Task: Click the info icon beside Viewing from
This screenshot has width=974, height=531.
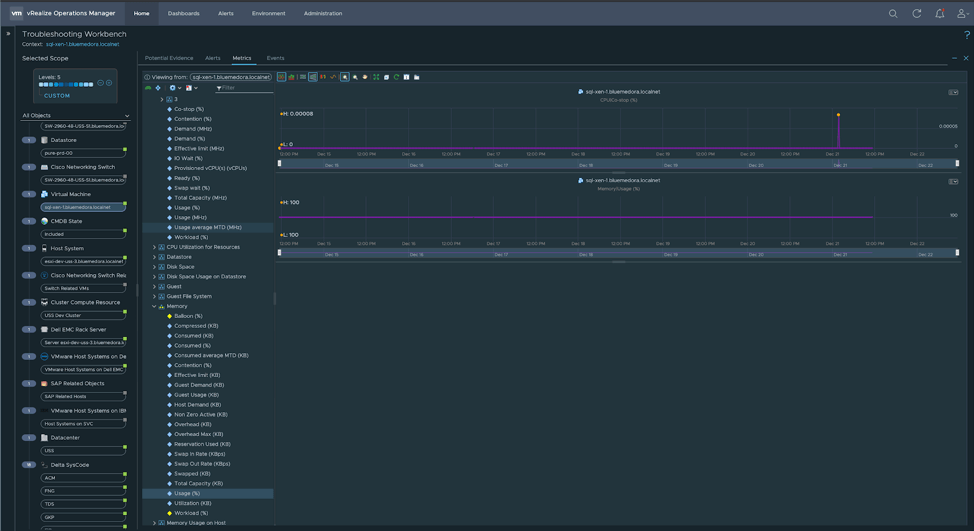Action: pos(147,77)
